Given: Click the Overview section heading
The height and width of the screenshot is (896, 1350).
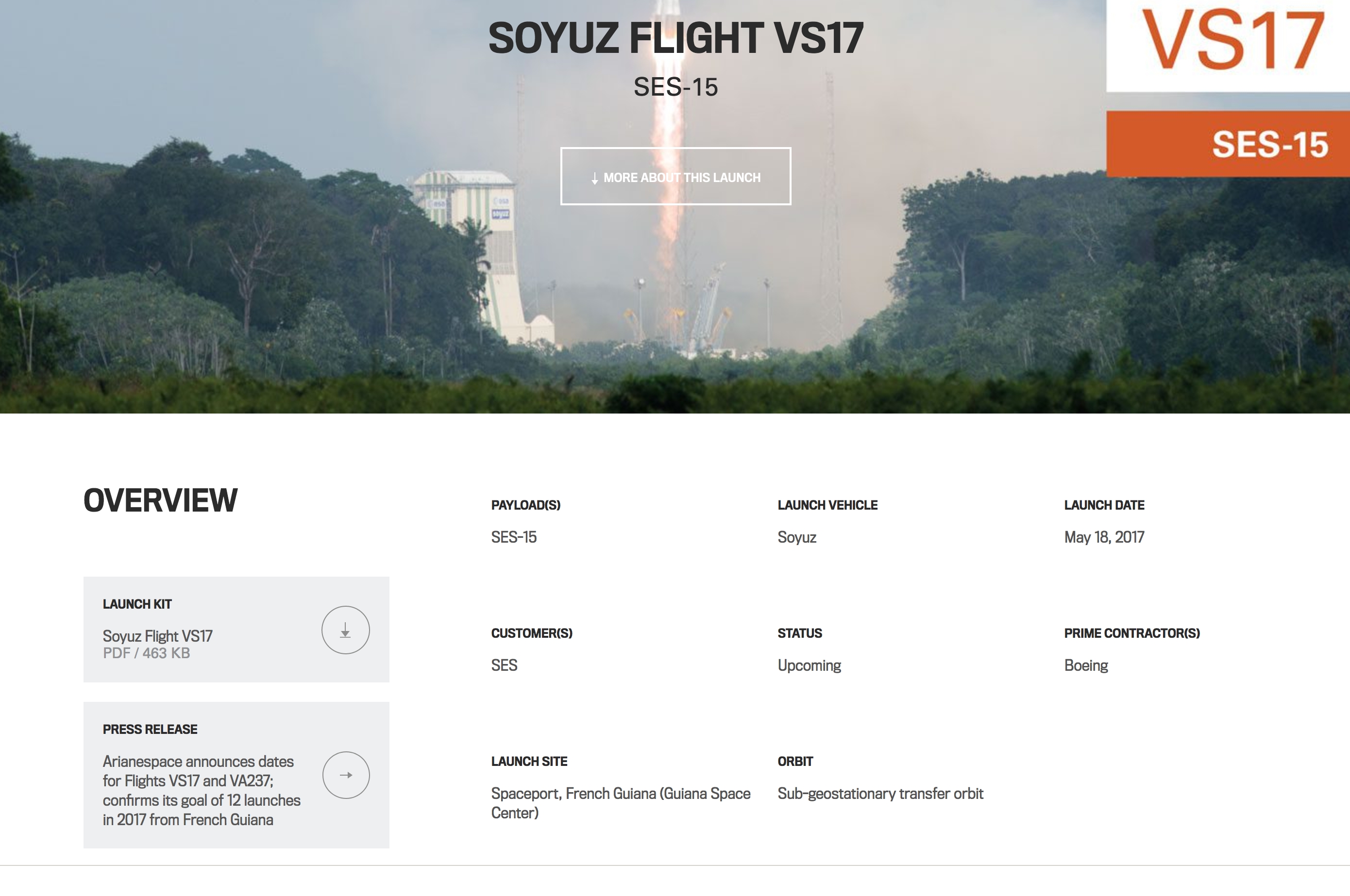Looking at the screenshot, I should [x=160, y=500].
